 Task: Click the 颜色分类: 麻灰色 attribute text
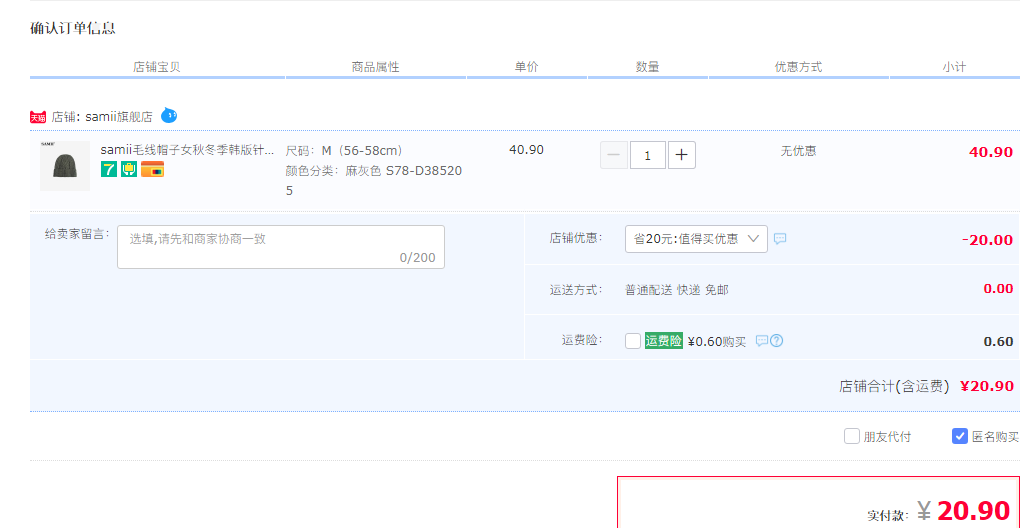(373, 181)
